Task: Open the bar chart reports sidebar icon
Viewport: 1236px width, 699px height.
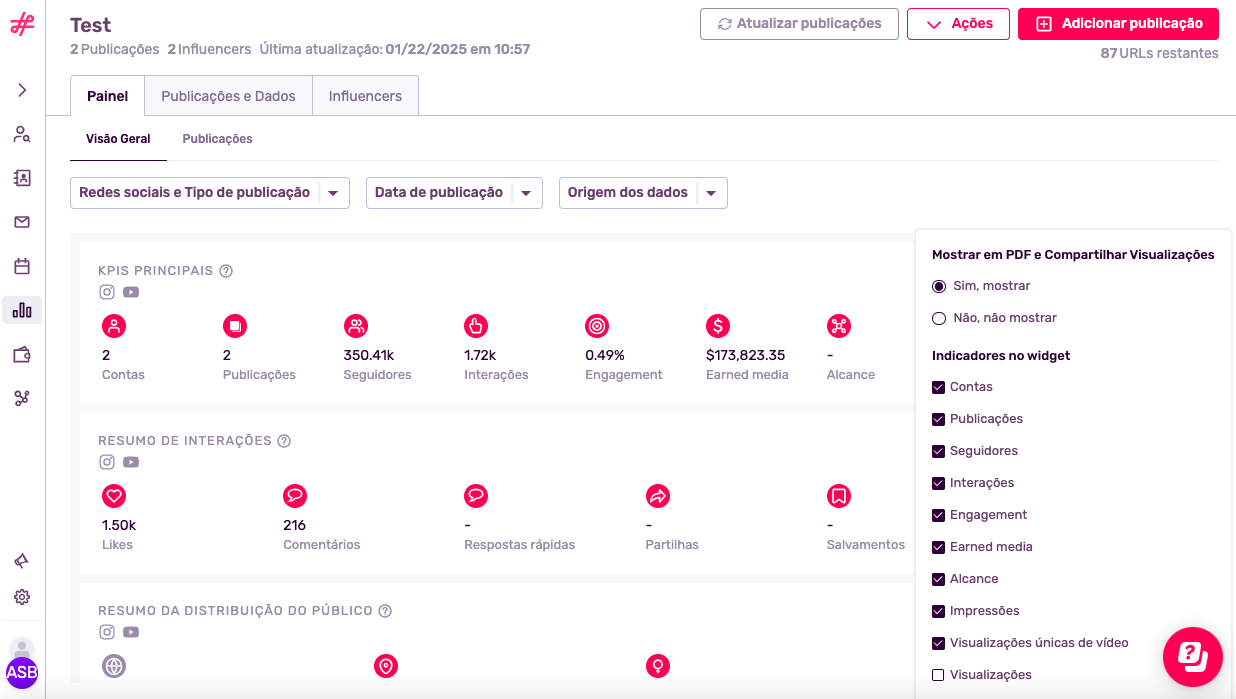Action: coord(22,310)
